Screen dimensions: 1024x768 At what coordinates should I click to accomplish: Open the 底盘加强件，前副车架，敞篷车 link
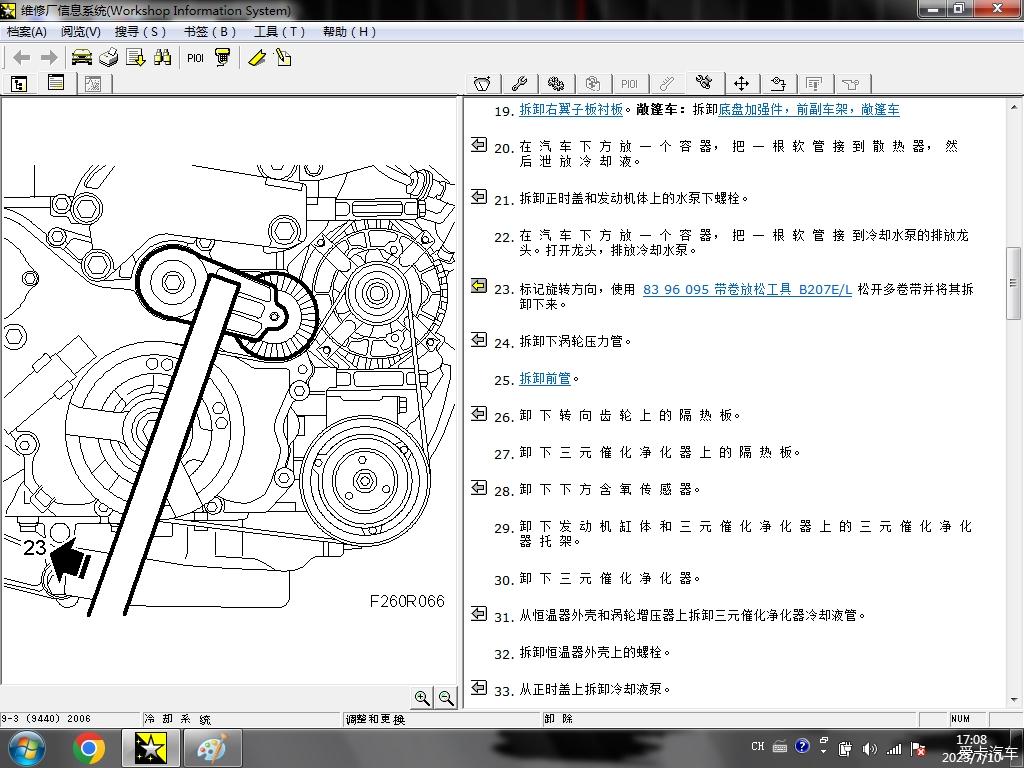click(x=808, y=110)
